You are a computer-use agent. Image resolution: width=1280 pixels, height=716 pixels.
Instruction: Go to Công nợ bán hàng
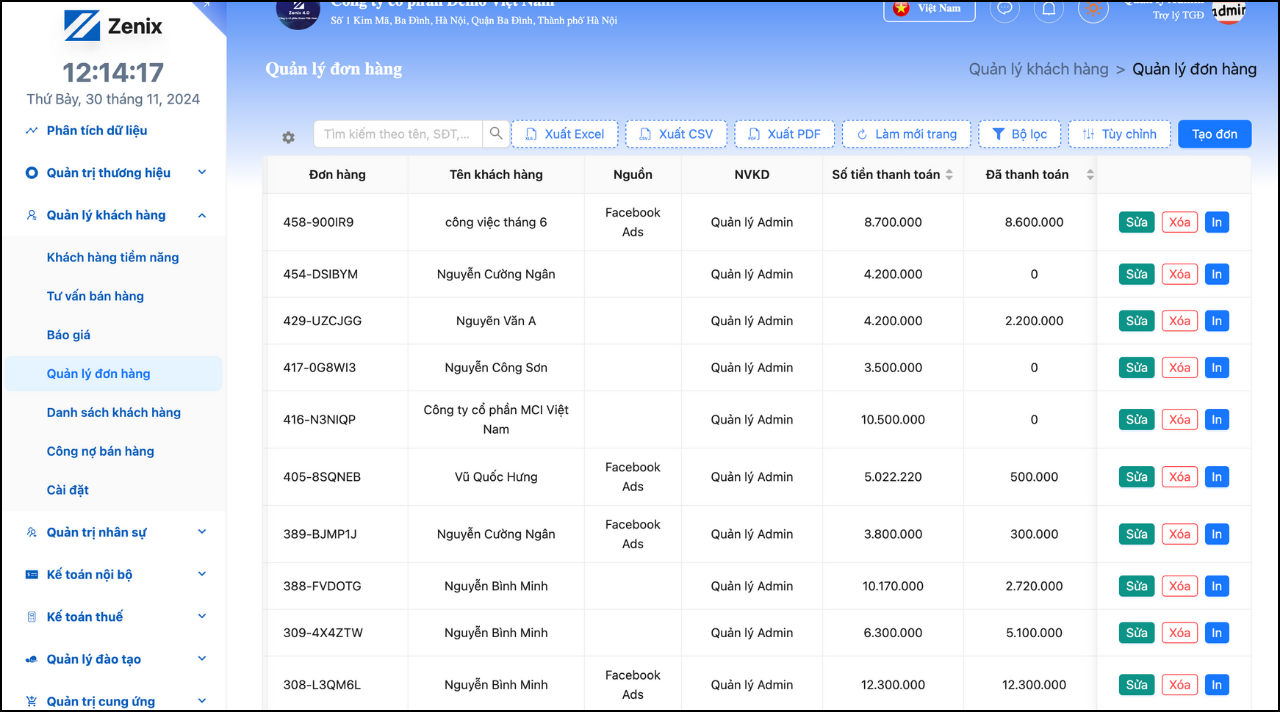100,451
